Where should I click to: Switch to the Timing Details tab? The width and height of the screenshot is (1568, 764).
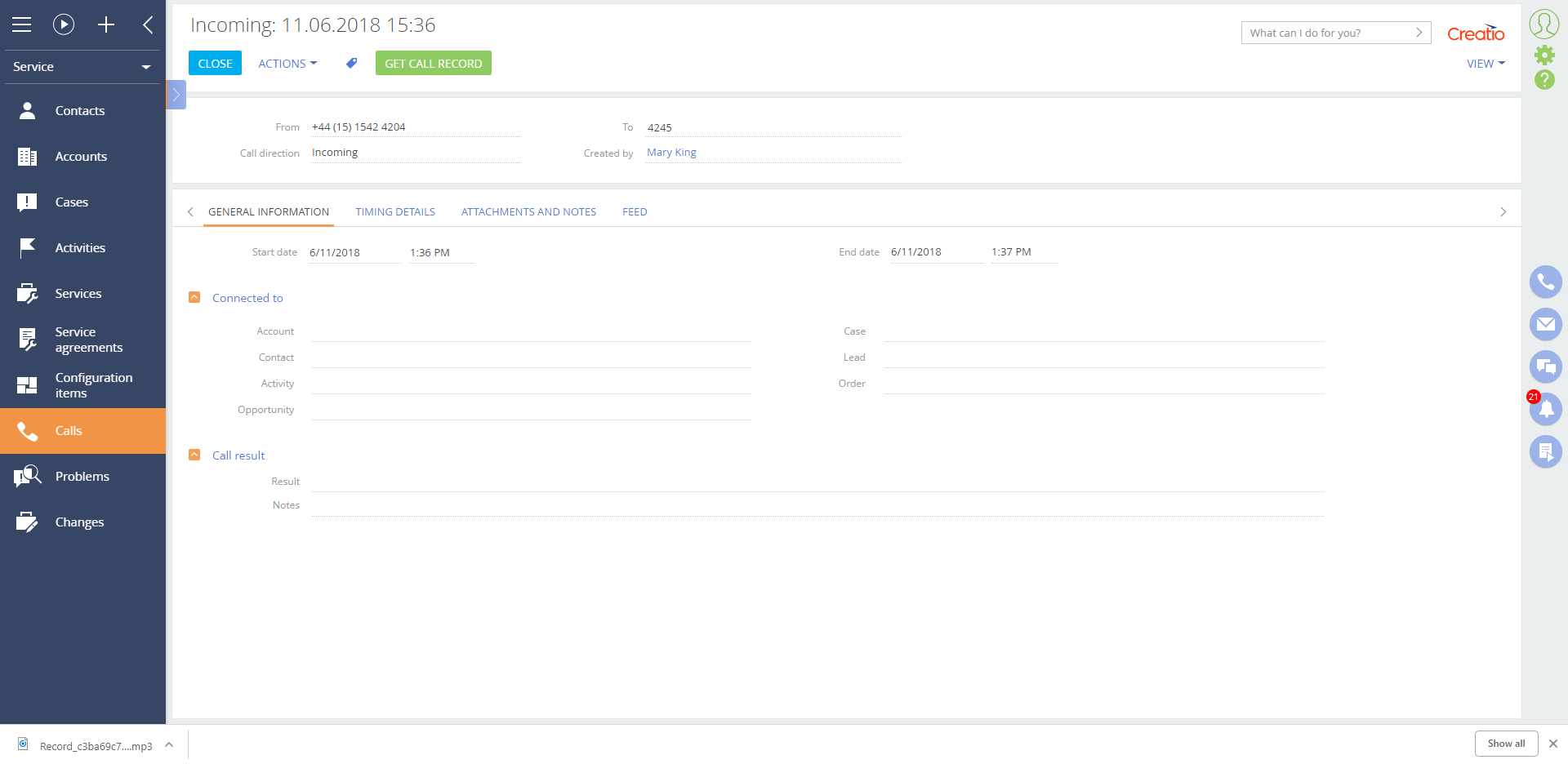(395, 212)
